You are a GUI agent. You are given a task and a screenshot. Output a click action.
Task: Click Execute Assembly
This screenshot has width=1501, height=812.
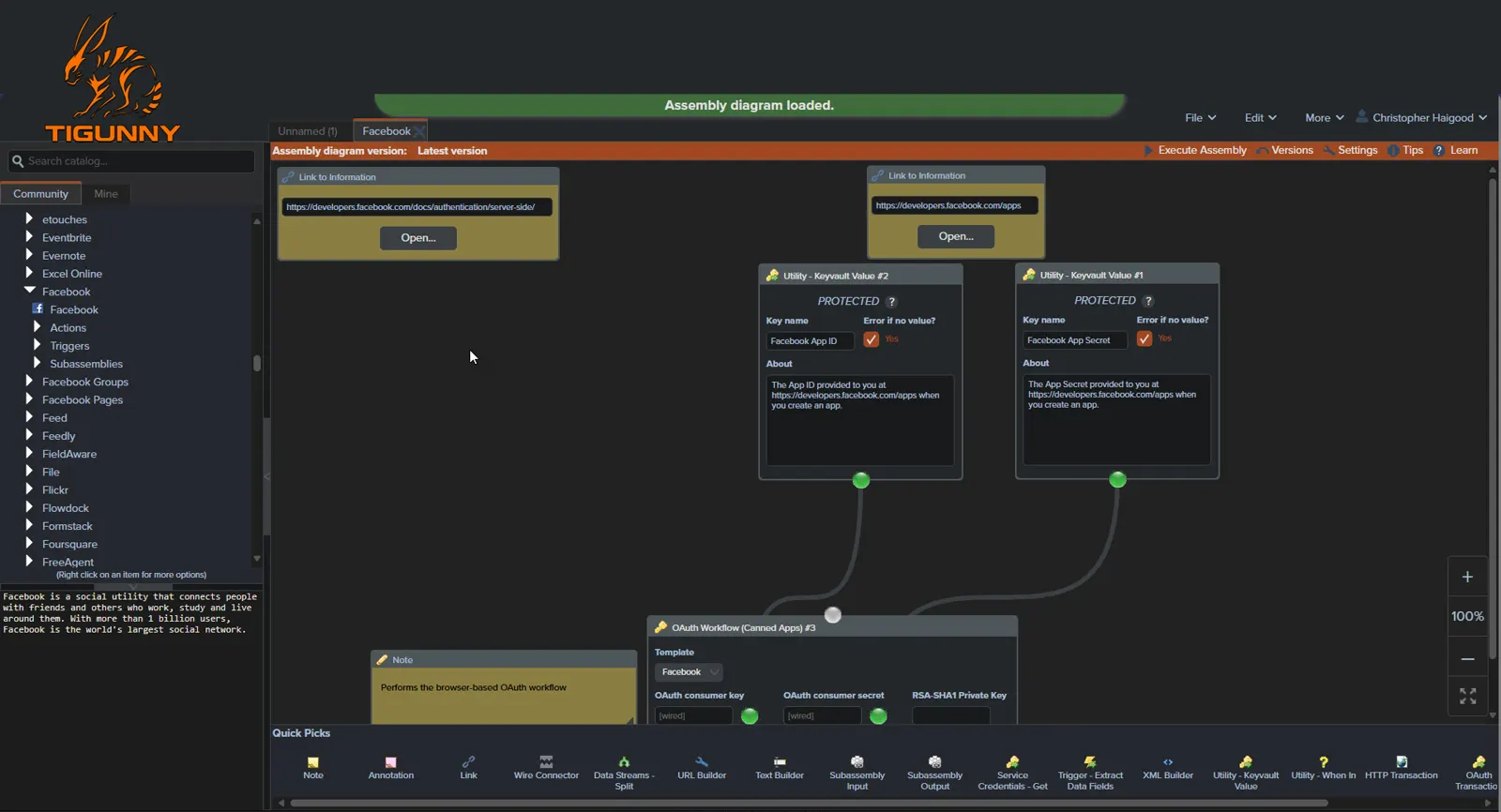point(1195,150)
